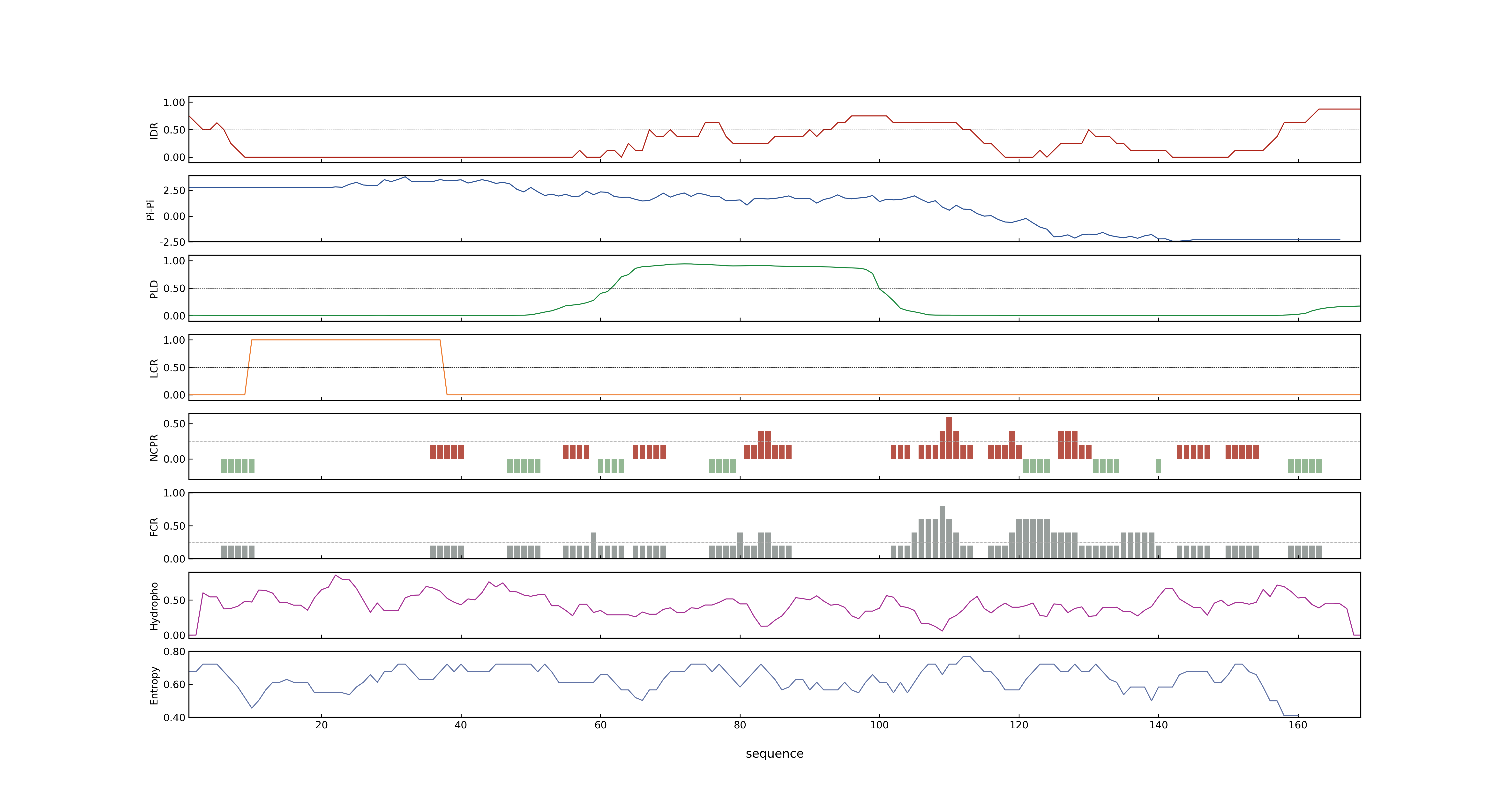Click the x-axis tick label "120"
Screen dimensions: 1512x806
[1019, 725]
